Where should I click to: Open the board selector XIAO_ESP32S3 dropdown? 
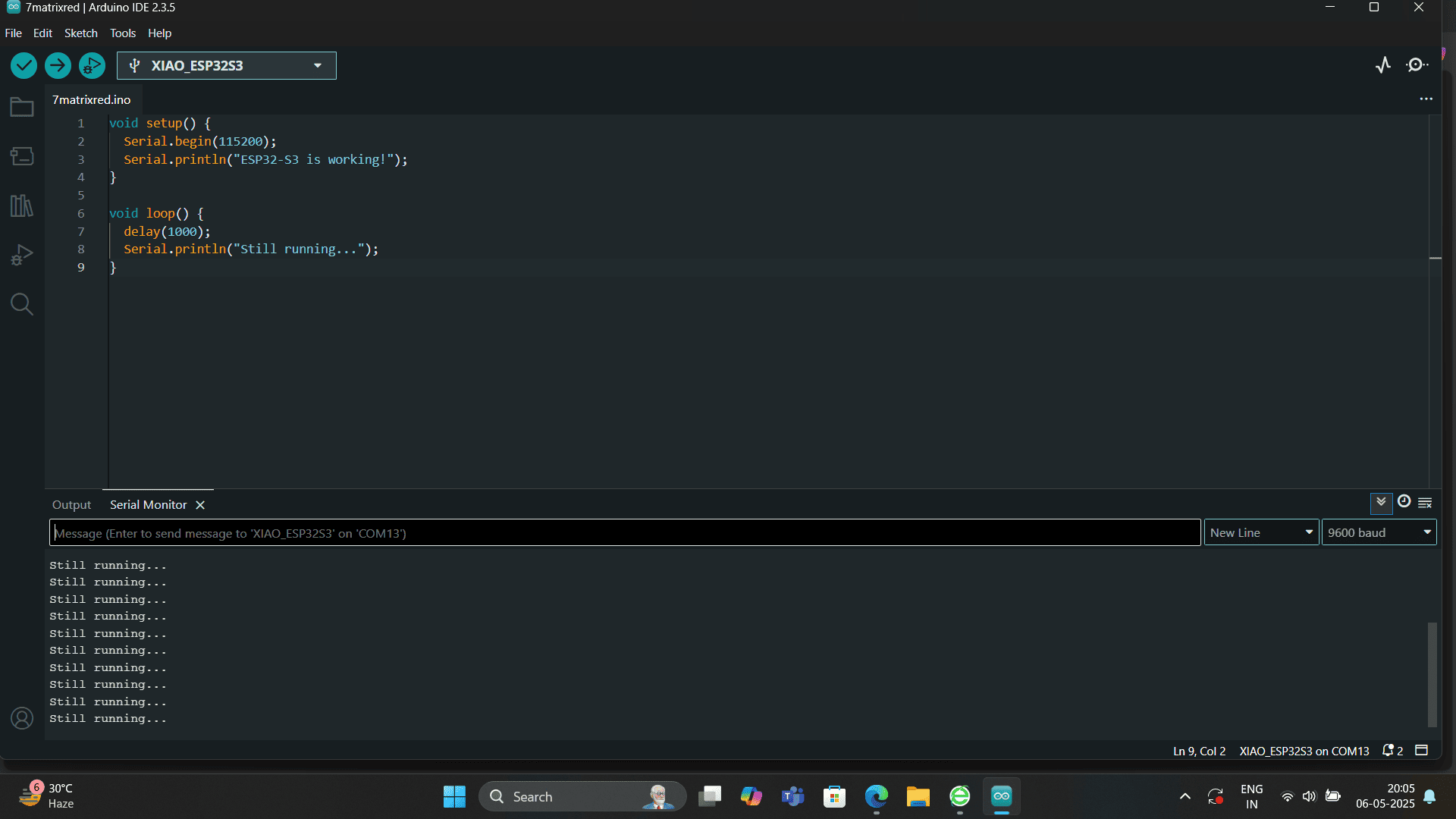227,66
